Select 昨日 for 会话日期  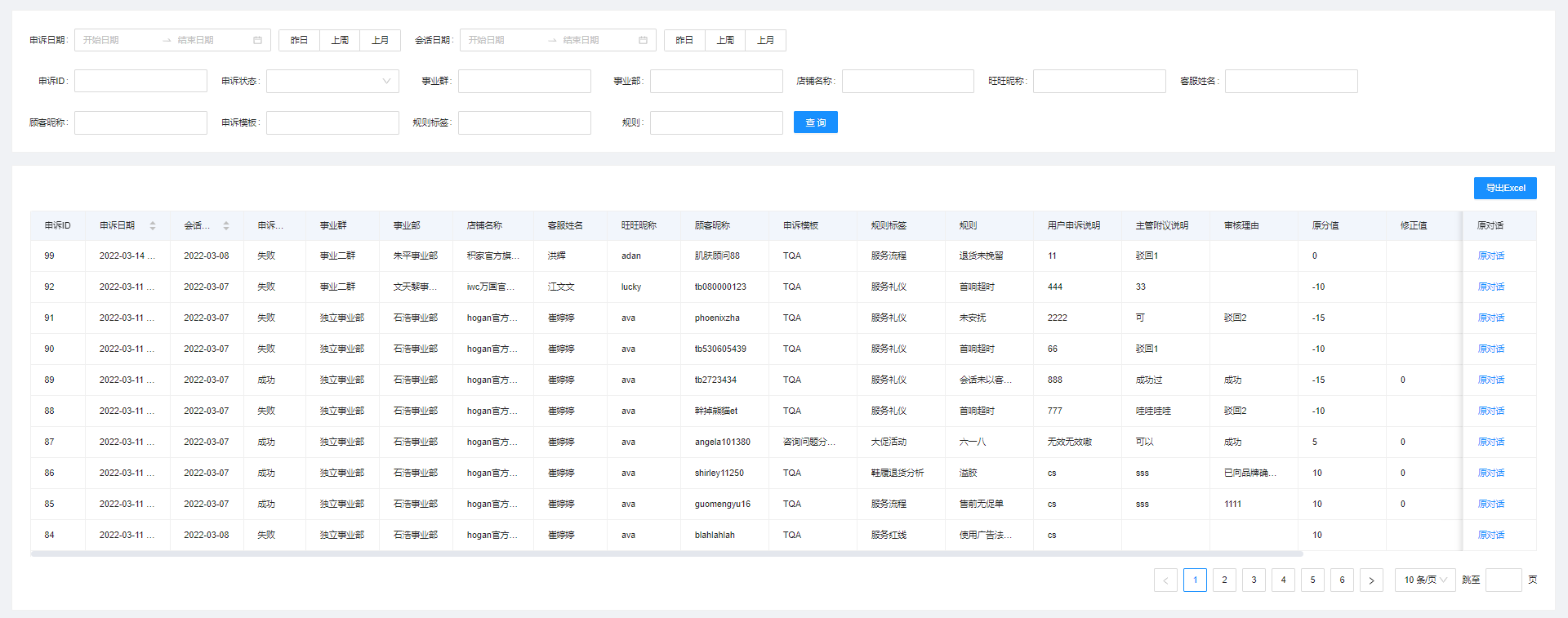(x=684, y=40)
